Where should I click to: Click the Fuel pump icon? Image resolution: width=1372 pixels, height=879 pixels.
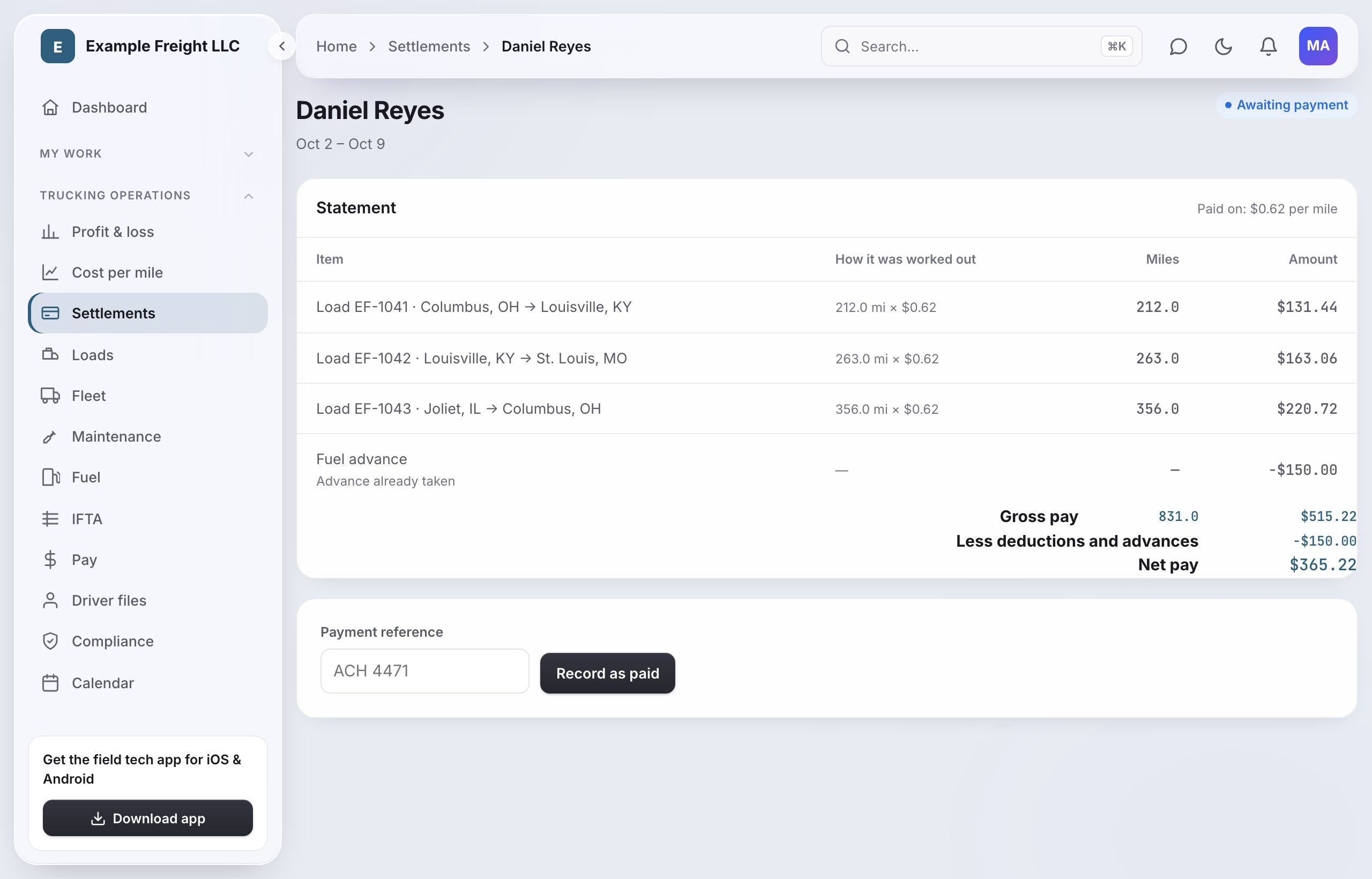pos(50,477)
